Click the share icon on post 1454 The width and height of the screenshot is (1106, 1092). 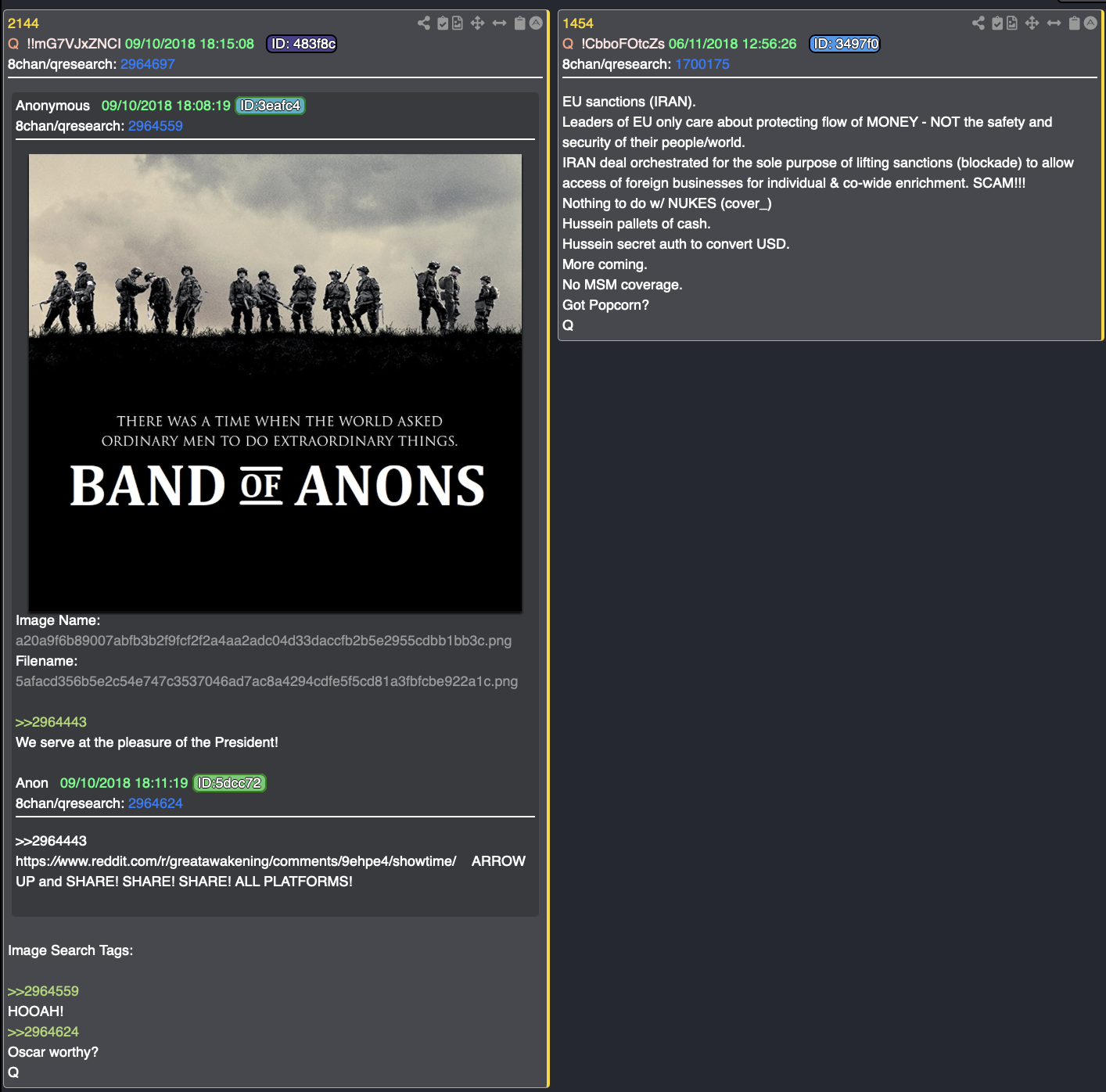(x=979, y=23)
